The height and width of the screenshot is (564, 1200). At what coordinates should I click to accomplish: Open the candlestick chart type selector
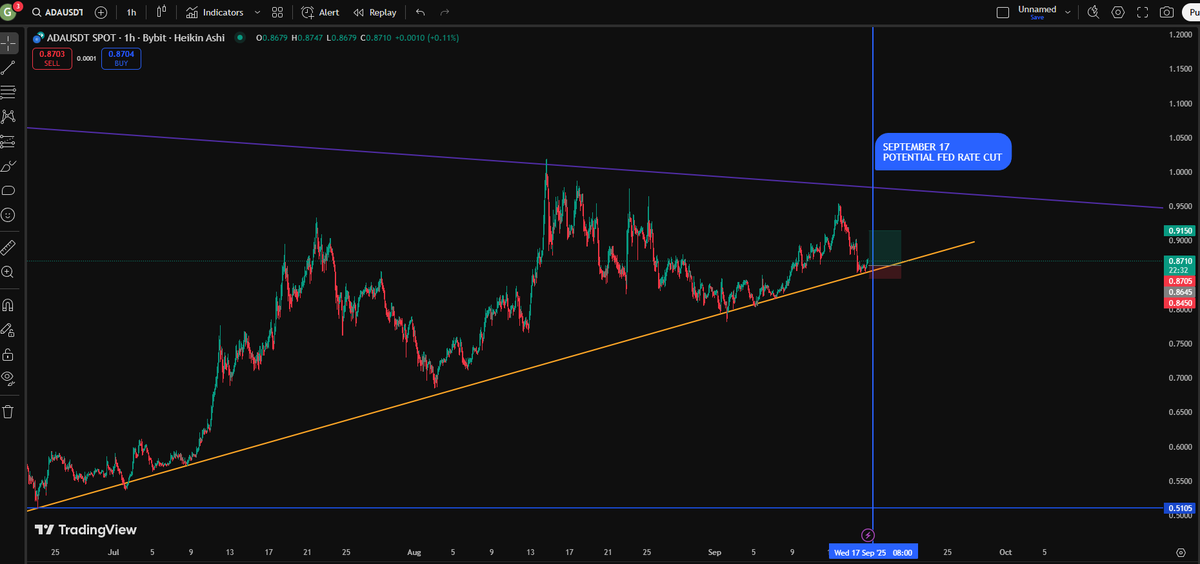click(x=161, y=12)
